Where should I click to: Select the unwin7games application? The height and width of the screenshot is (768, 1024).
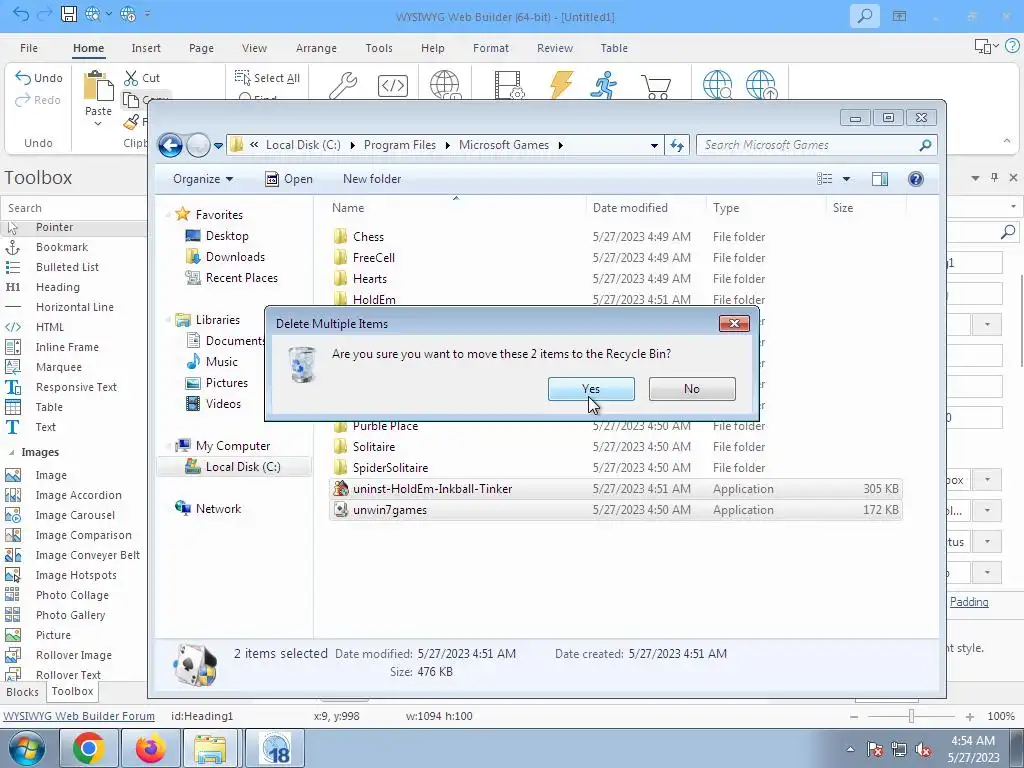pos(615,509)
